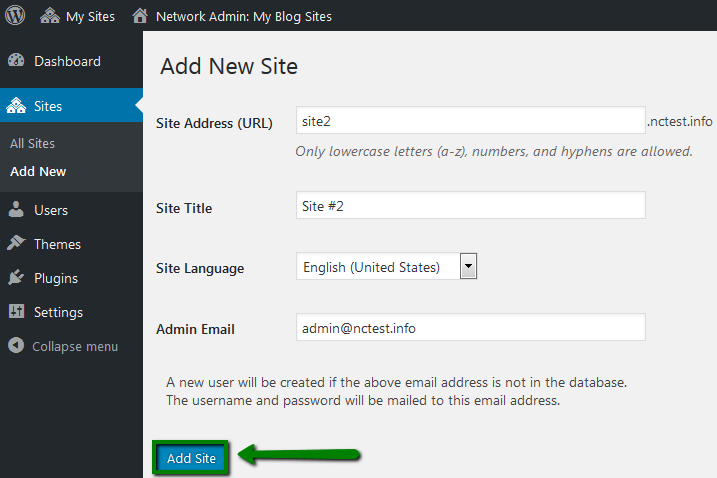Click the WordPress logo icon

[15, 16]
